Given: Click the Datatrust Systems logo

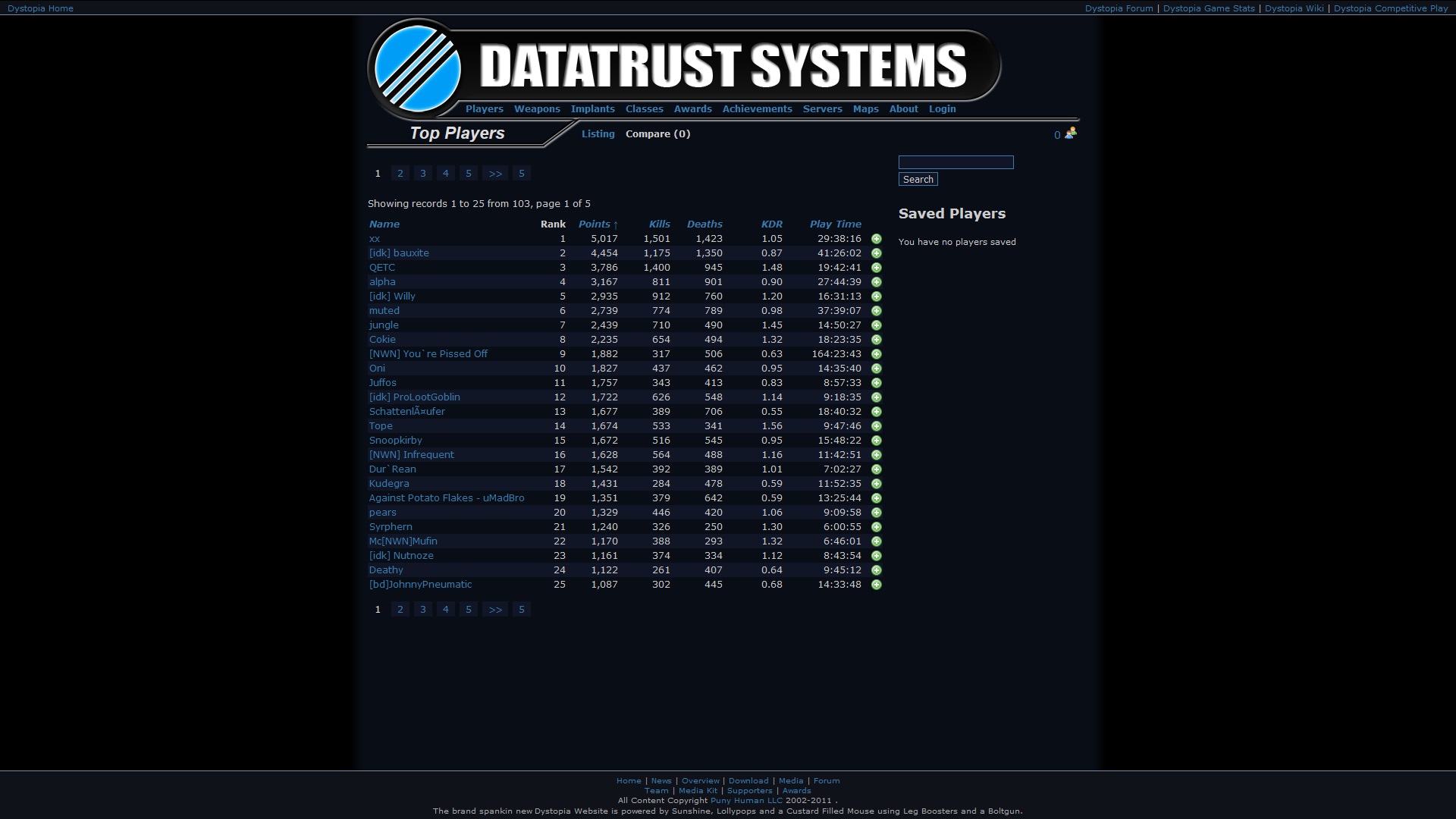Looking at the screenshot, I should coord(682,67).
